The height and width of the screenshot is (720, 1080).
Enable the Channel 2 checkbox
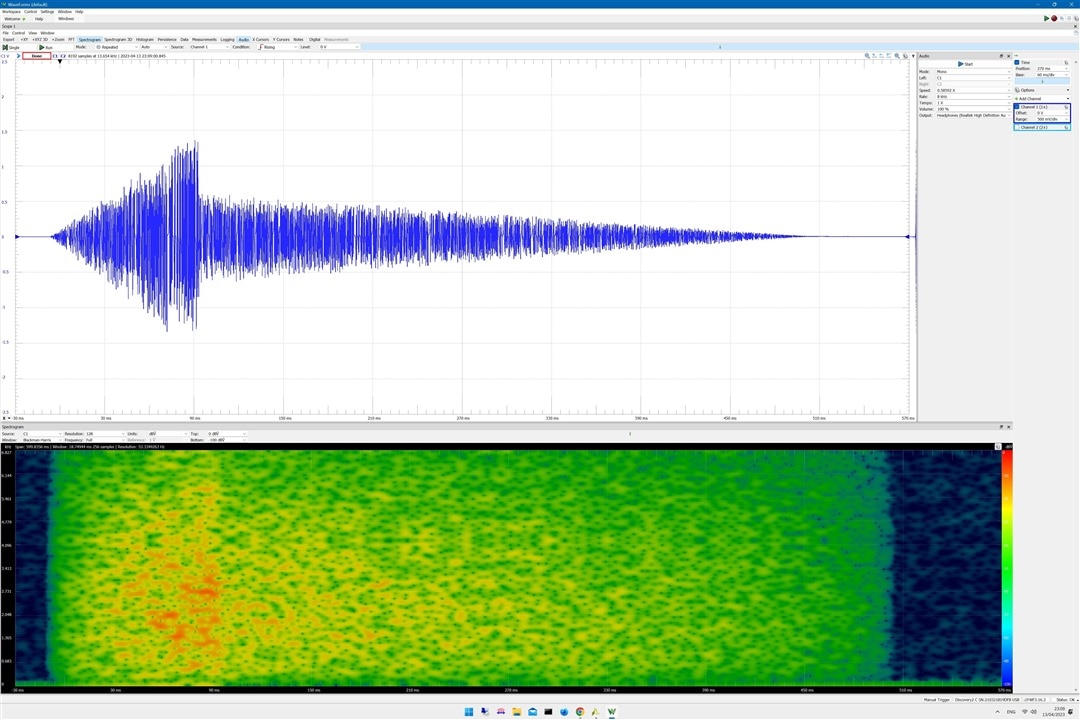point(1017,127)
